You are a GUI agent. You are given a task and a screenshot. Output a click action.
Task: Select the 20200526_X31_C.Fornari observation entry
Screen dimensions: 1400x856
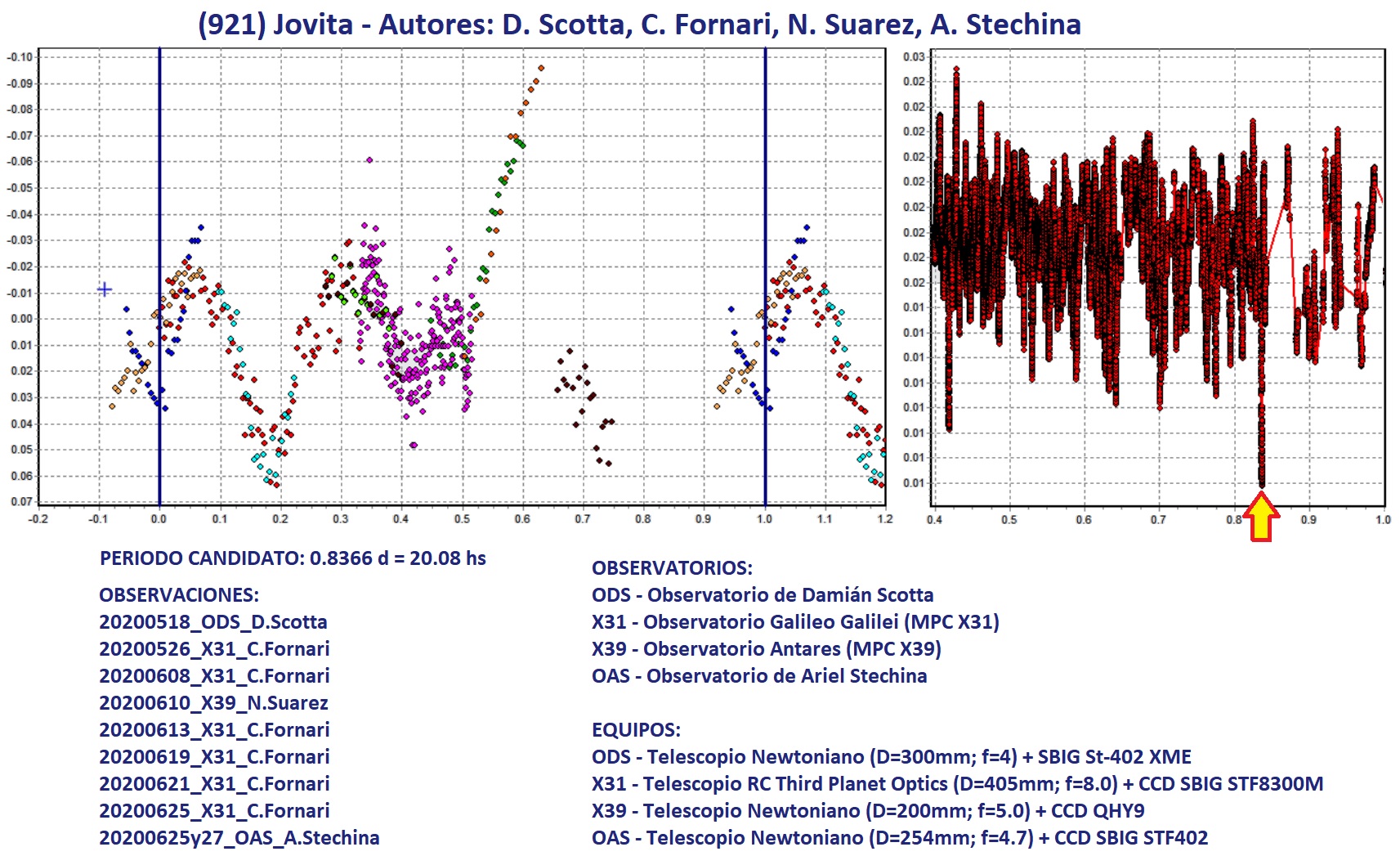click(x=214, y=649)
